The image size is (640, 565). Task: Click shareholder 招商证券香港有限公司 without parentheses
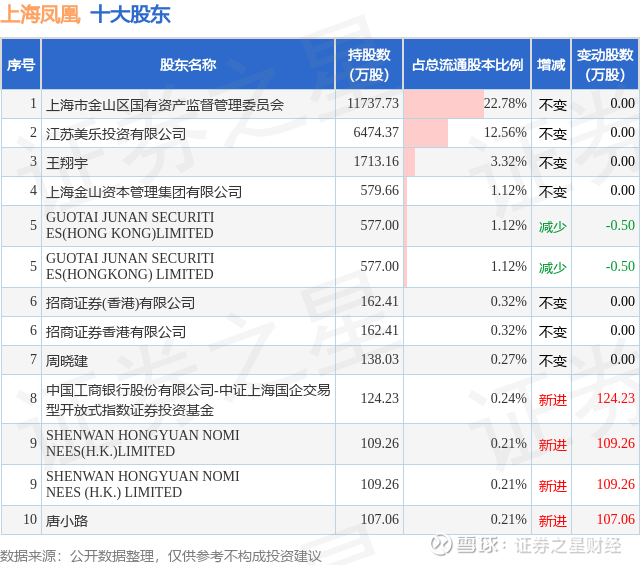coord(116,332)
